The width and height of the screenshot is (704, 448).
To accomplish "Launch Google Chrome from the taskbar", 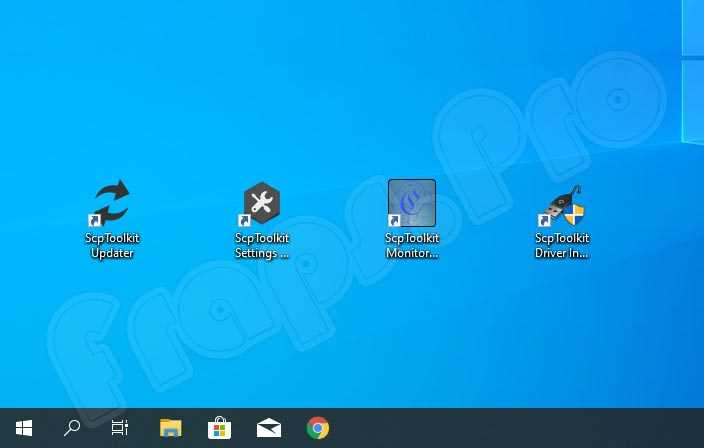I will [318, 428].
